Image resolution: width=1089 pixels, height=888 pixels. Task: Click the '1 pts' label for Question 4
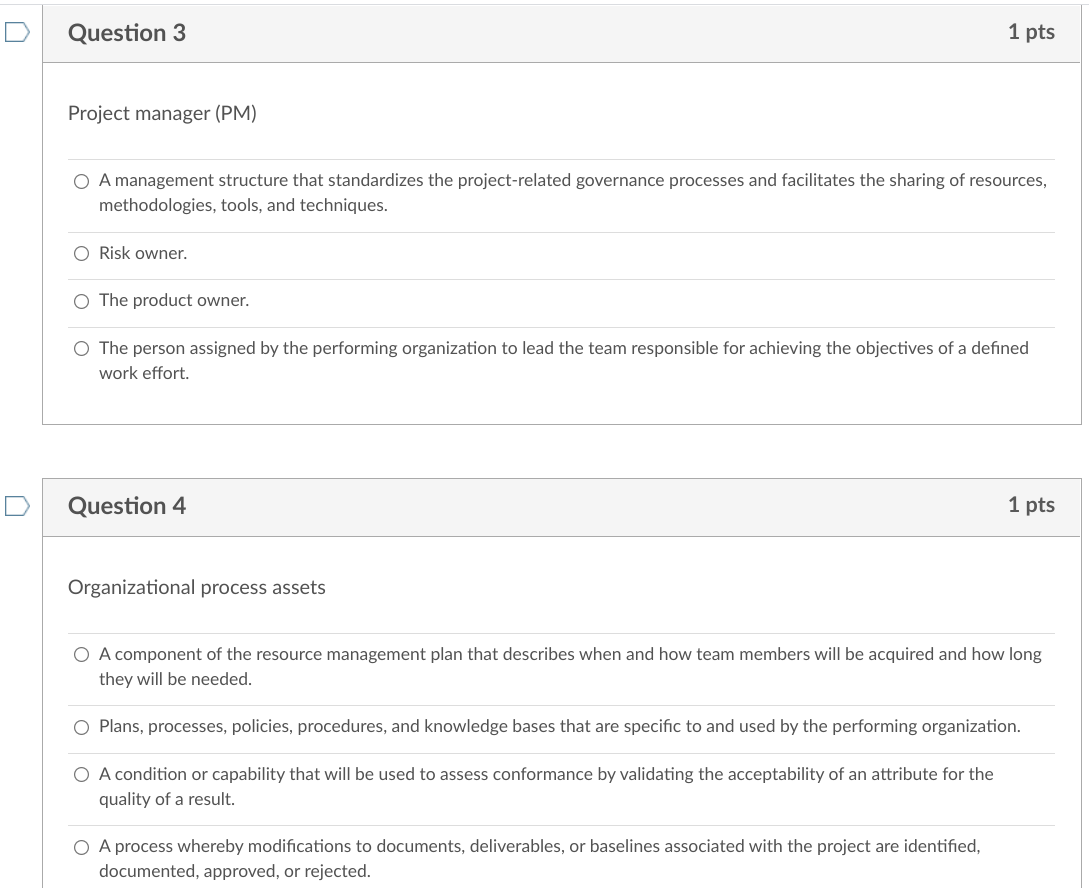[1034, 505]
